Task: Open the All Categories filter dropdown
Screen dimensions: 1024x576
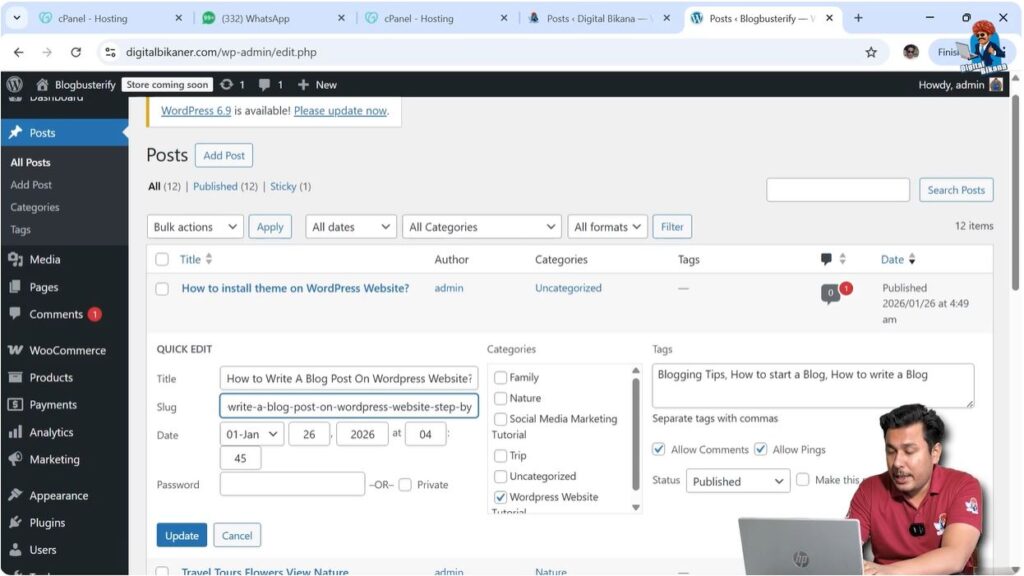Action: point(481,226)
